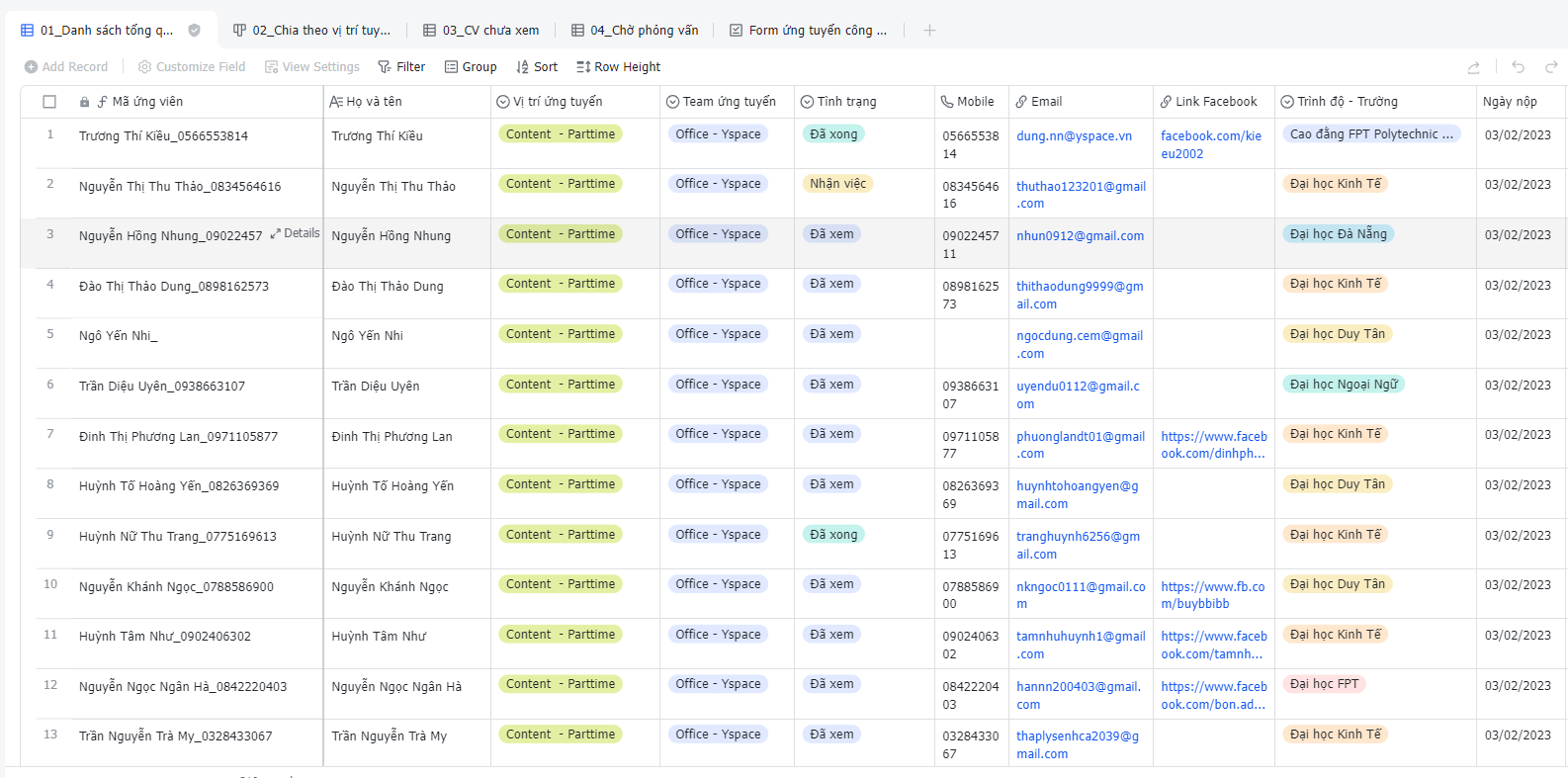Image resolution: width=1568 pixels, height=778 pixels.
Task: Click name cell Trần Diệu Uyên
Action: click(406, 393)
